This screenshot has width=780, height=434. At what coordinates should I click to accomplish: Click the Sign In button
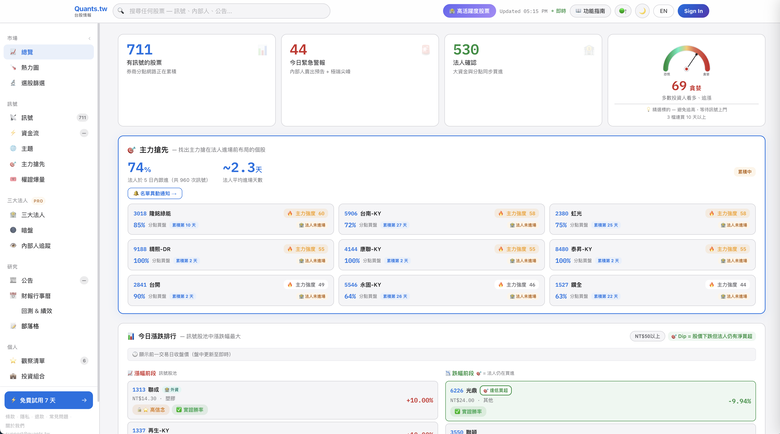click(x=693, y=11)
